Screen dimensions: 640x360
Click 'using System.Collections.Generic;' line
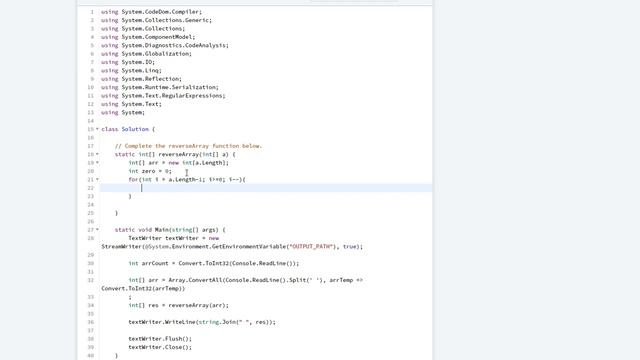click(x=157, y=20)
